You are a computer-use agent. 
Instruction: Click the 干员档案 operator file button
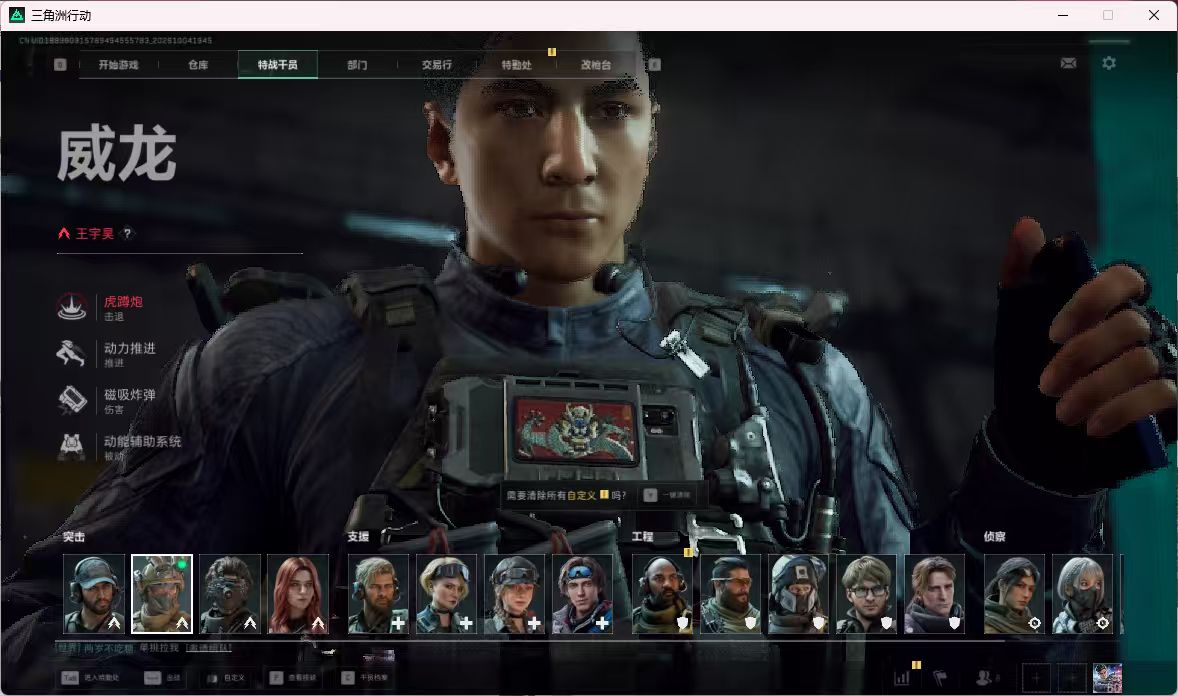click(365, 678)
